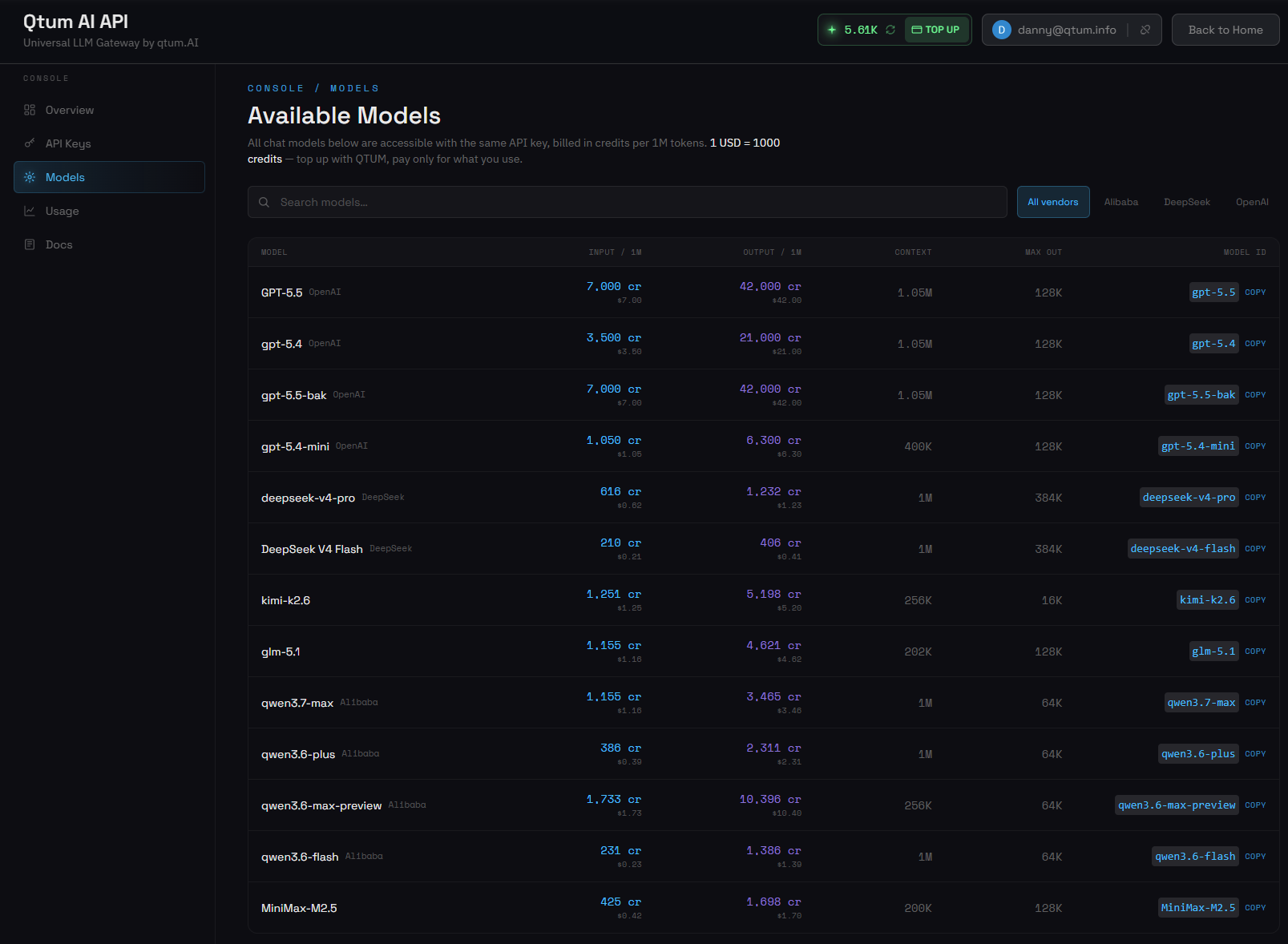Click the CONTEXT column header
This screenshot has width=1288, height=944.
(x=913, y=252)
